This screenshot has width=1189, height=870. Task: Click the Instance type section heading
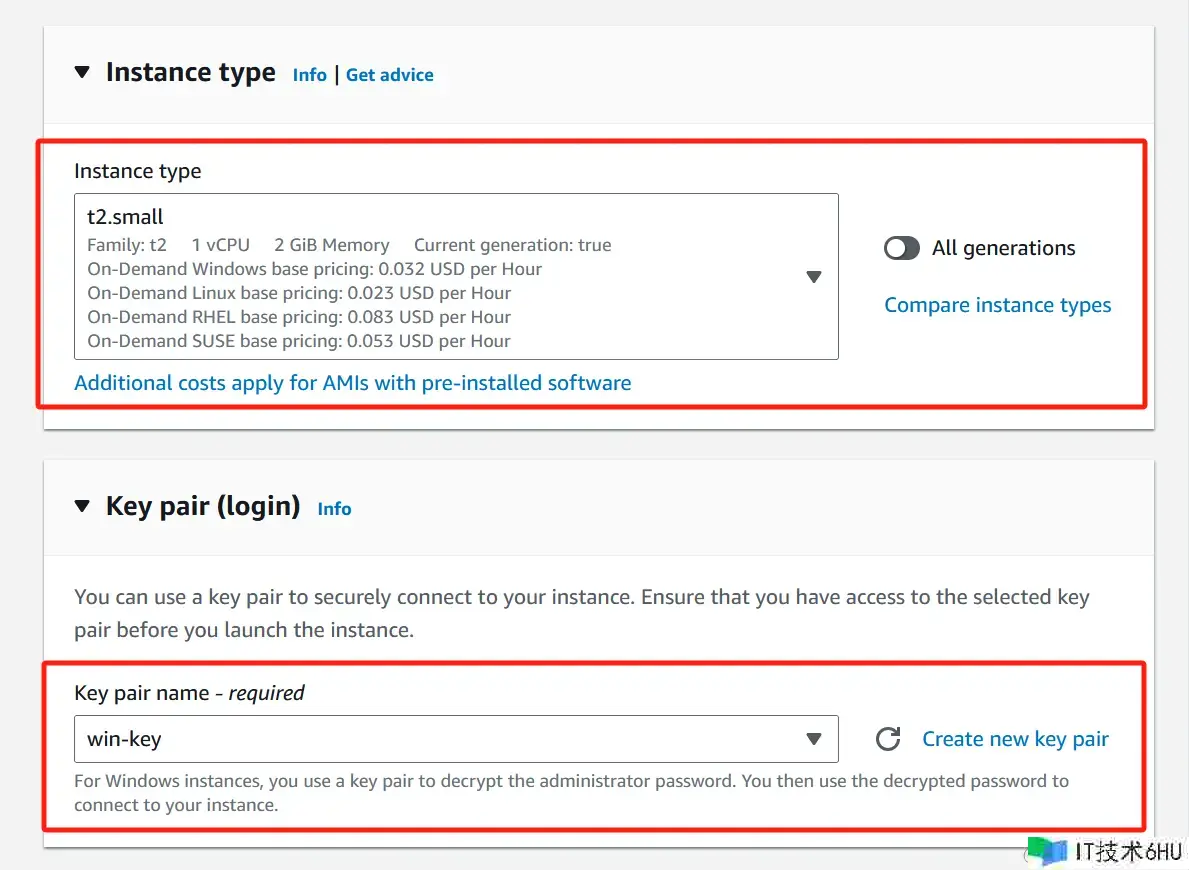pyautogui.click(x=190, y=73)
